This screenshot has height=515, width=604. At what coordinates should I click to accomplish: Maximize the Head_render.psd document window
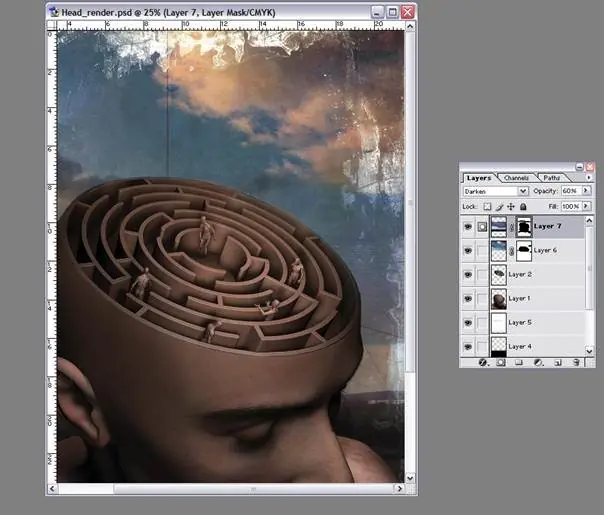click(392, 12)
